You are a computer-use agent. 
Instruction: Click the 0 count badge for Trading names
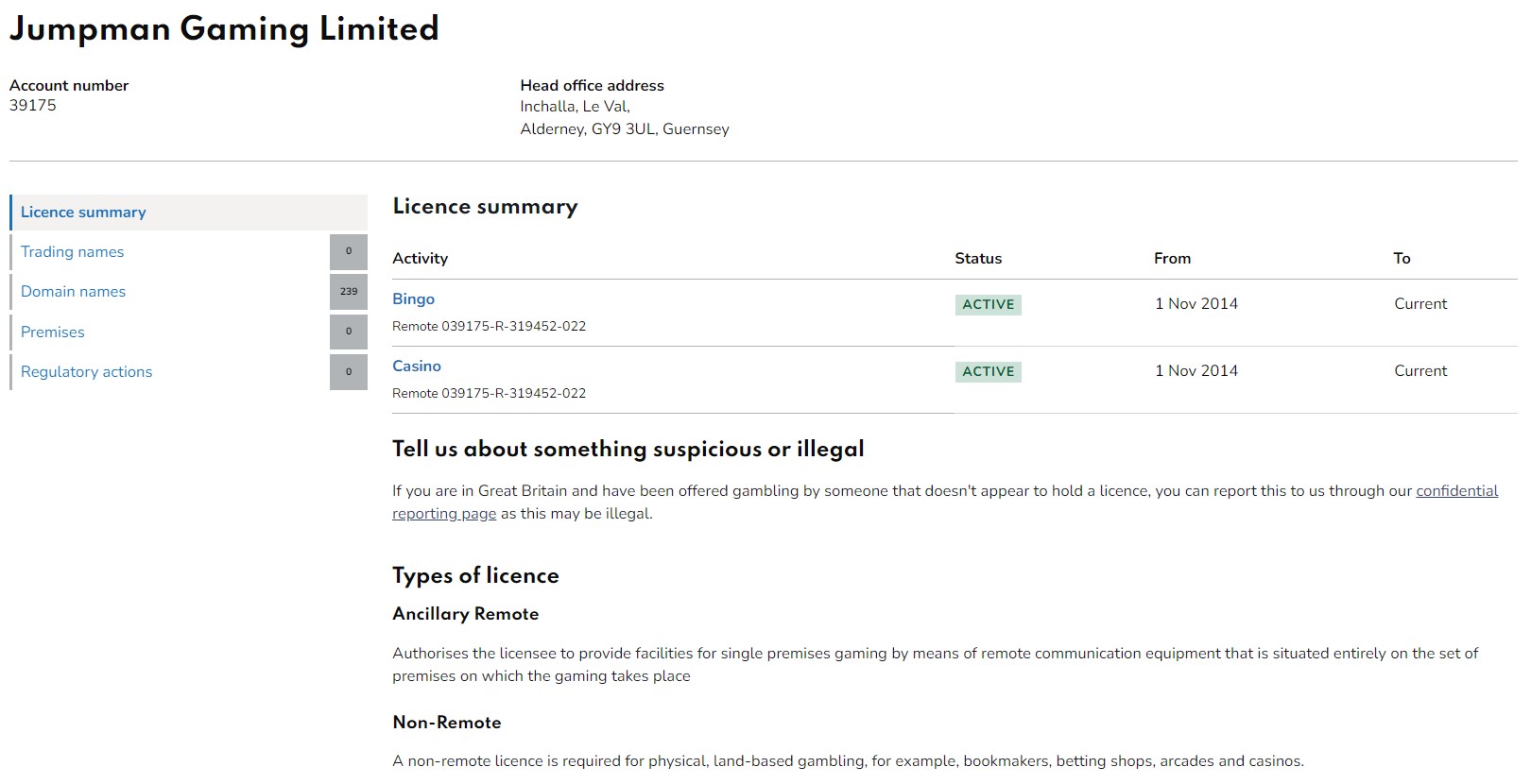(x=349, y=252)
